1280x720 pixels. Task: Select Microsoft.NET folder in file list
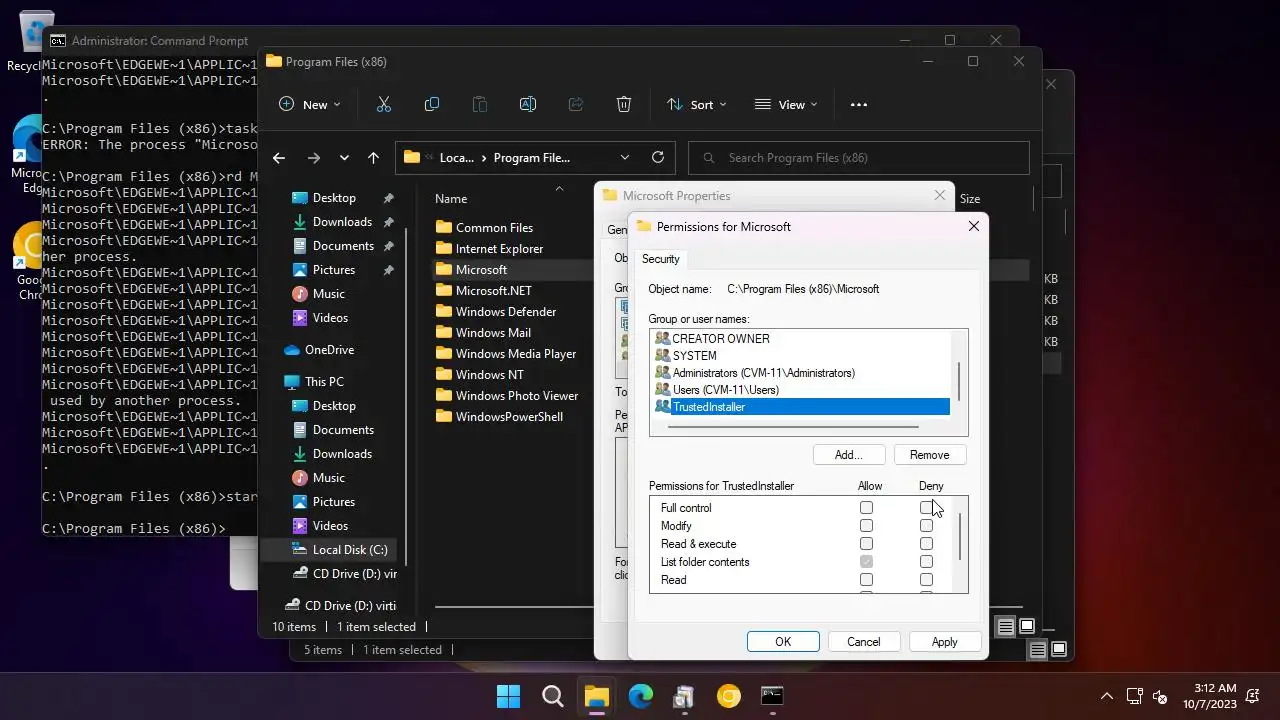pos(493,290)
